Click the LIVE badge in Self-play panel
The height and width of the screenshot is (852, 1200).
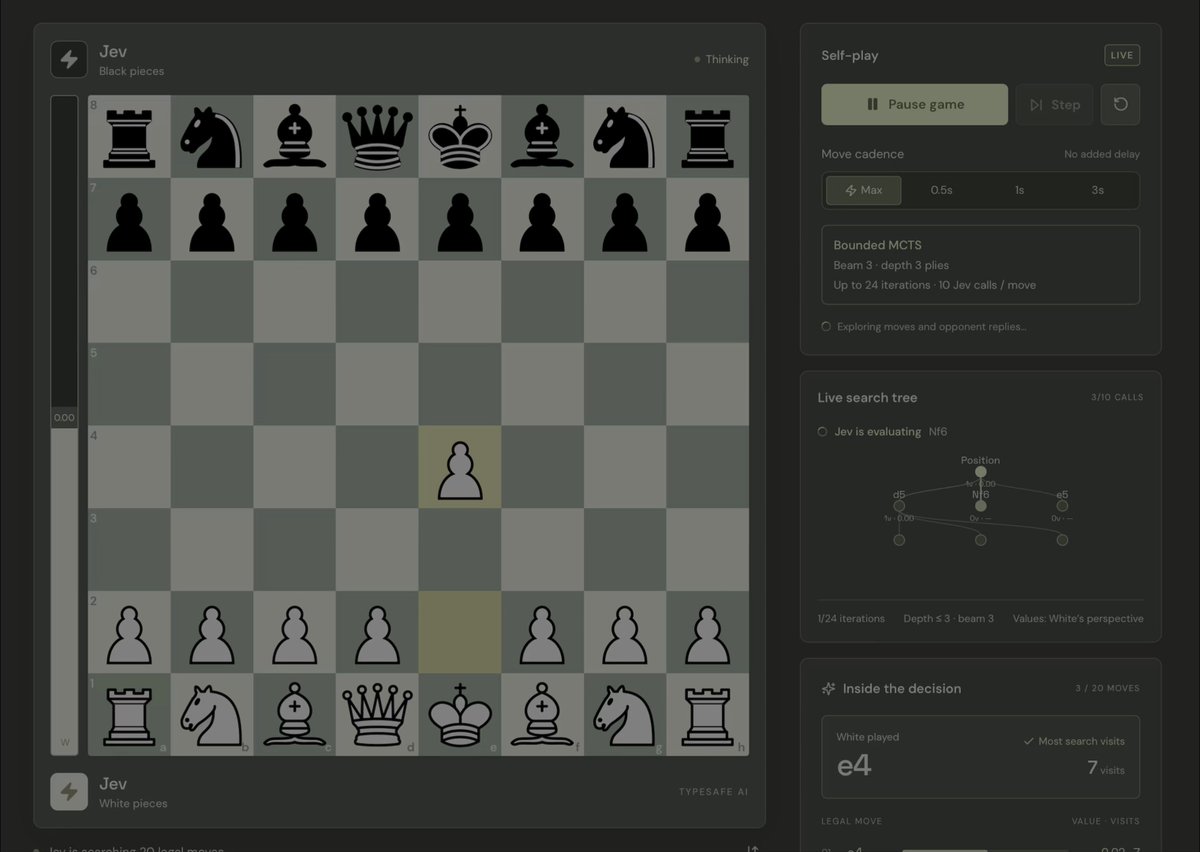click(1122, 55)
